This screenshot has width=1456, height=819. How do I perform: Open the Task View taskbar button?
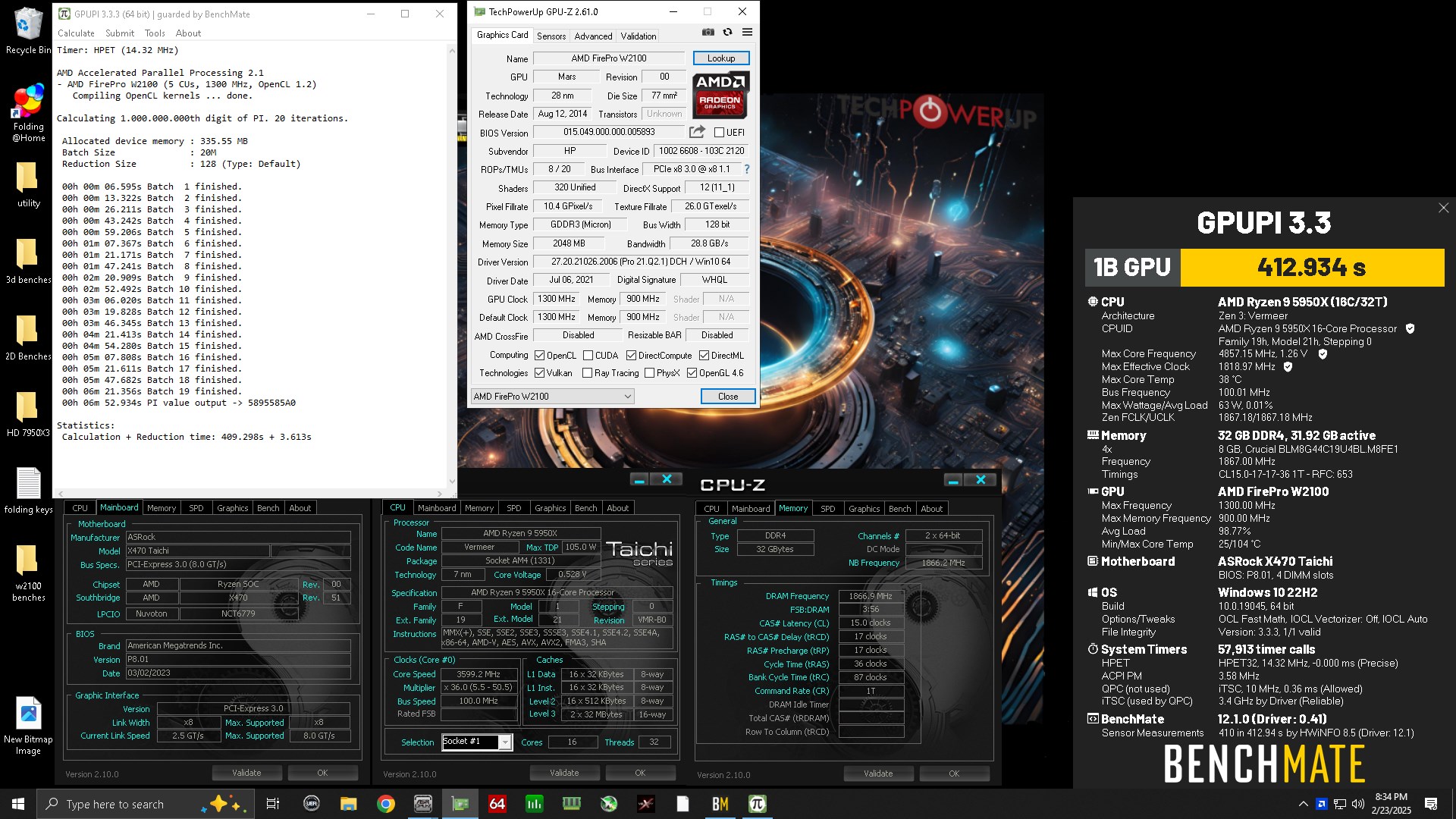pyautogui.click(x=273, y=804)
